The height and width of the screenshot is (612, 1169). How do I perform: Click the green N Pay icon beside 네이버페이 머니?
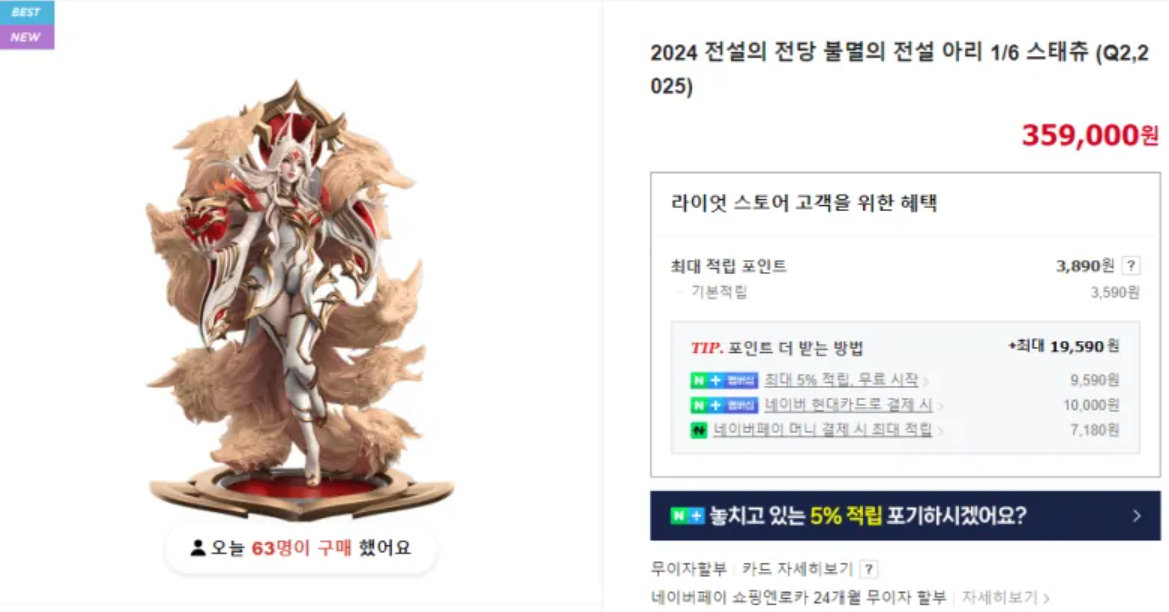pyautogui.click(x=699, y=430)
